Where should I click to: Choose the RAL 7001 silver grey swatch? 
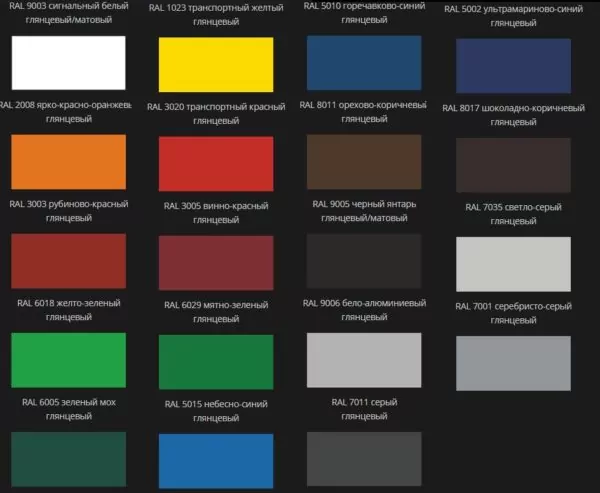click(514, 363)
